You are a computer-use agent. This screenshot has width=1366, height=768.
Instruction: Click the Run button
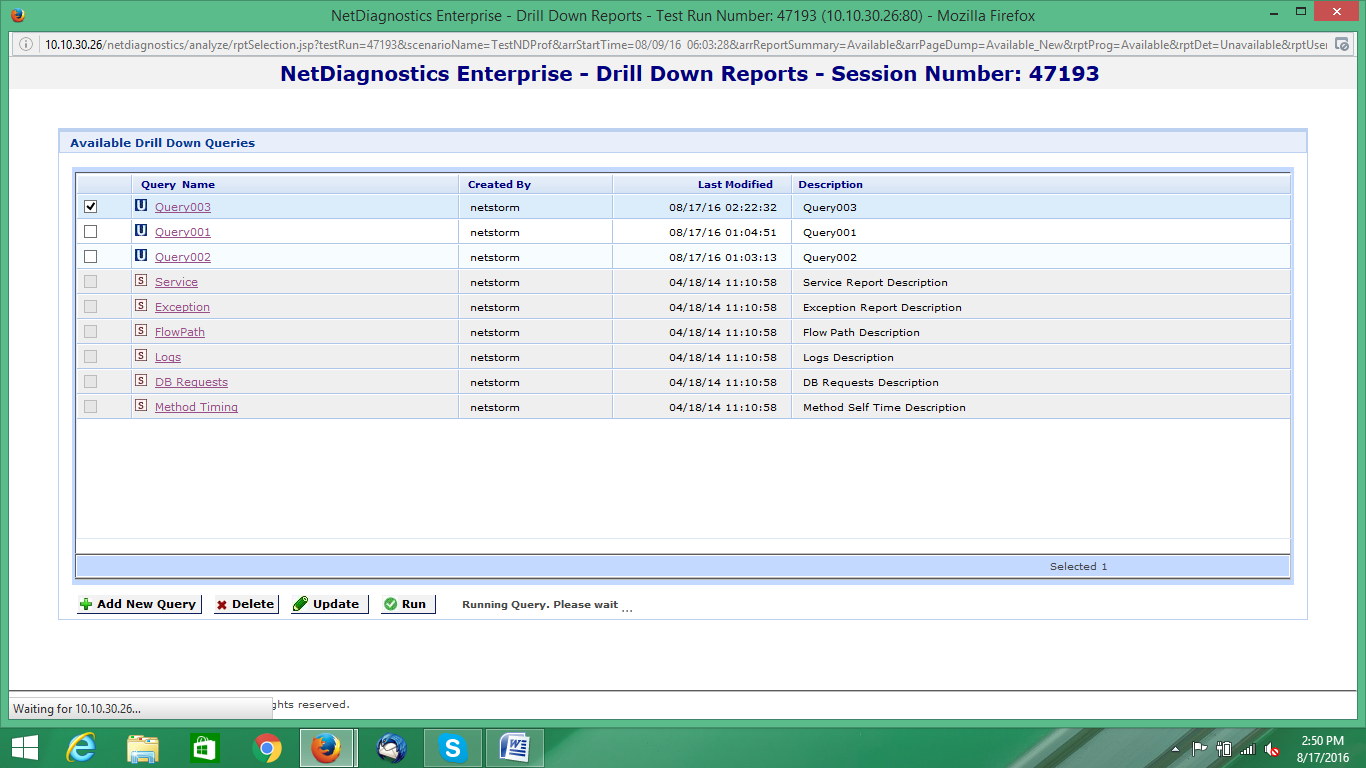tap(408, 604)
